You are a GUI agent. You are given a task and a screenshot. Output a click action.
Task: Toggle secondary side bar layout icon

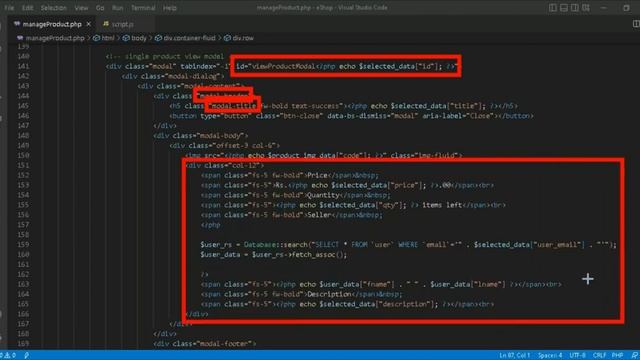coord(575,8)
